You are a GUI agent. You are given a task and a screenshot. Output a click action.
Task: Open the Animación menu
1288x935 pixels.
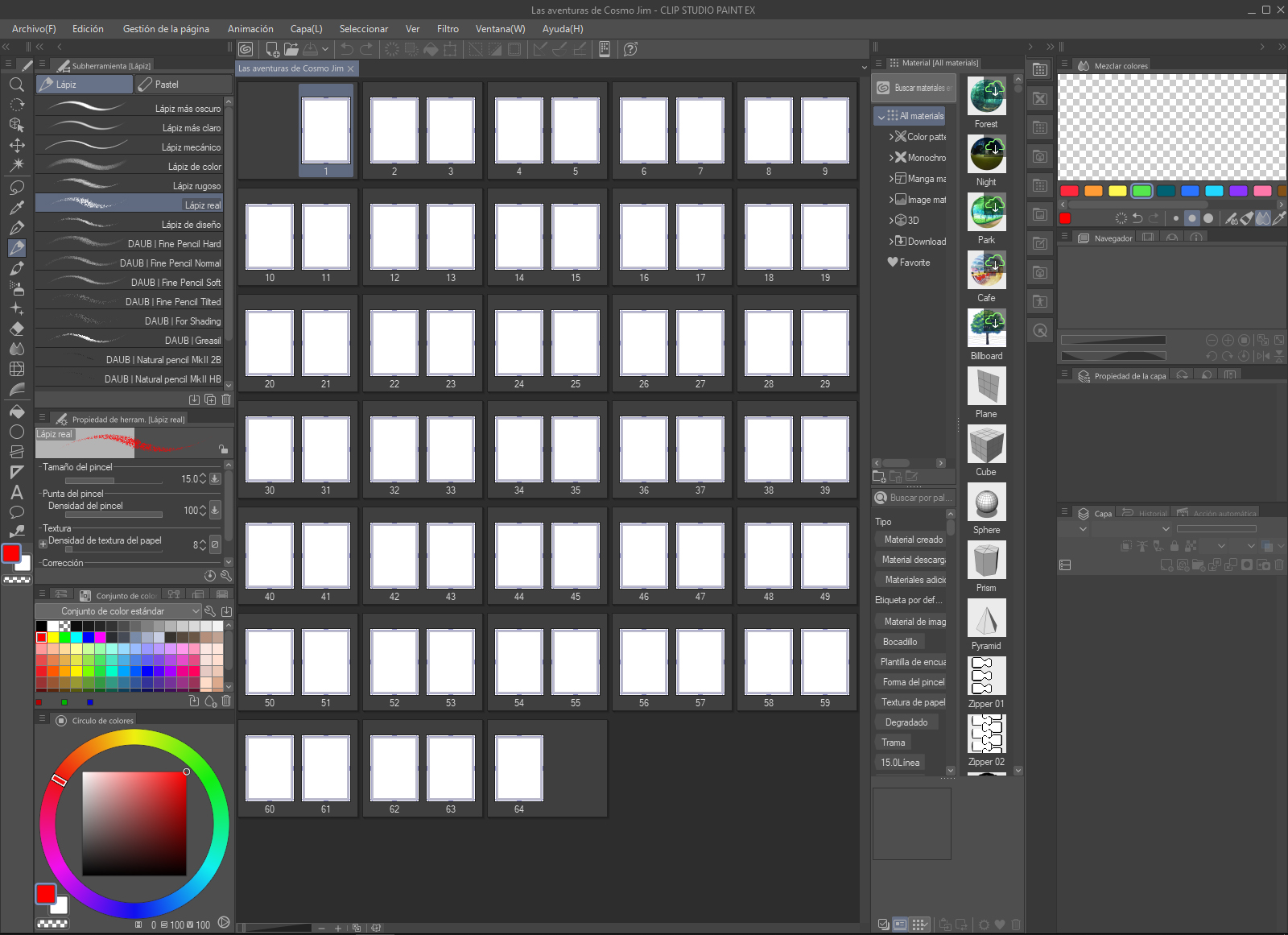click(250, 29)
